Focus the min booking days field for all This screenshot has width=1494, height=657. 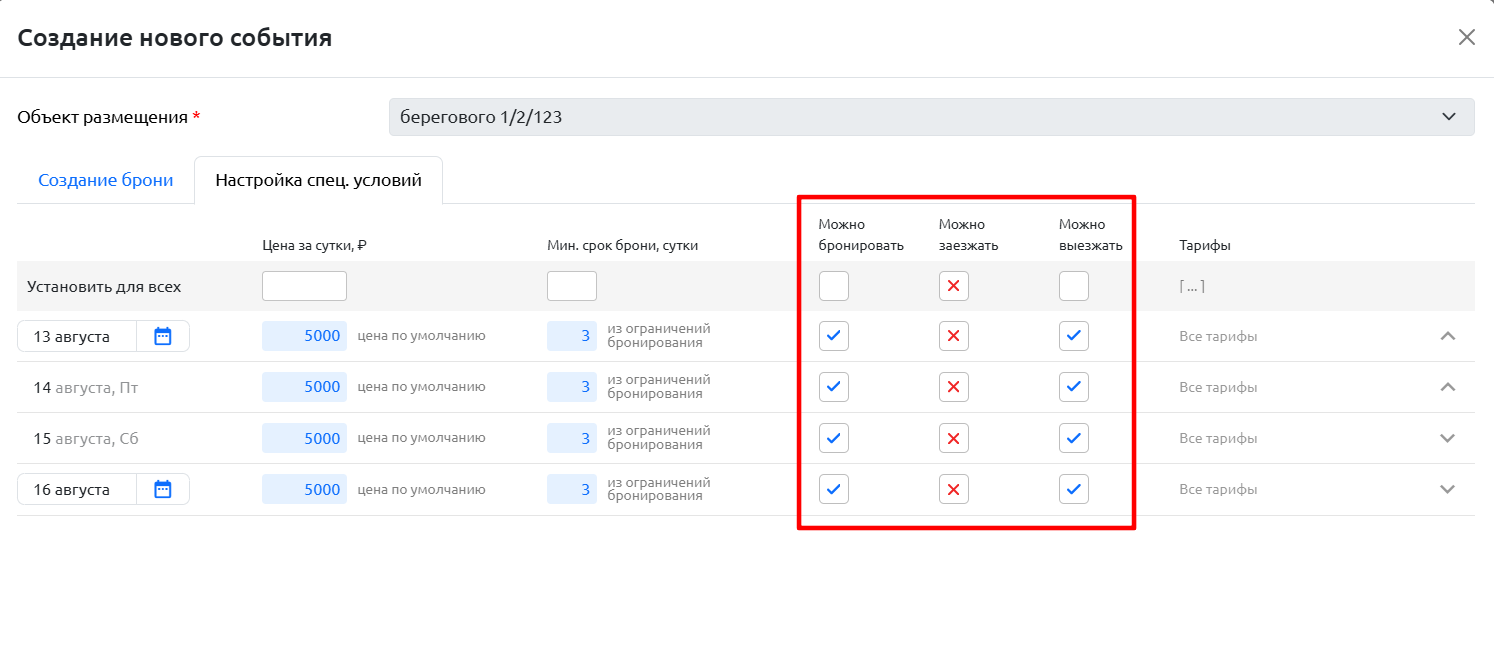pyautogui.click(x=572, y=286)
